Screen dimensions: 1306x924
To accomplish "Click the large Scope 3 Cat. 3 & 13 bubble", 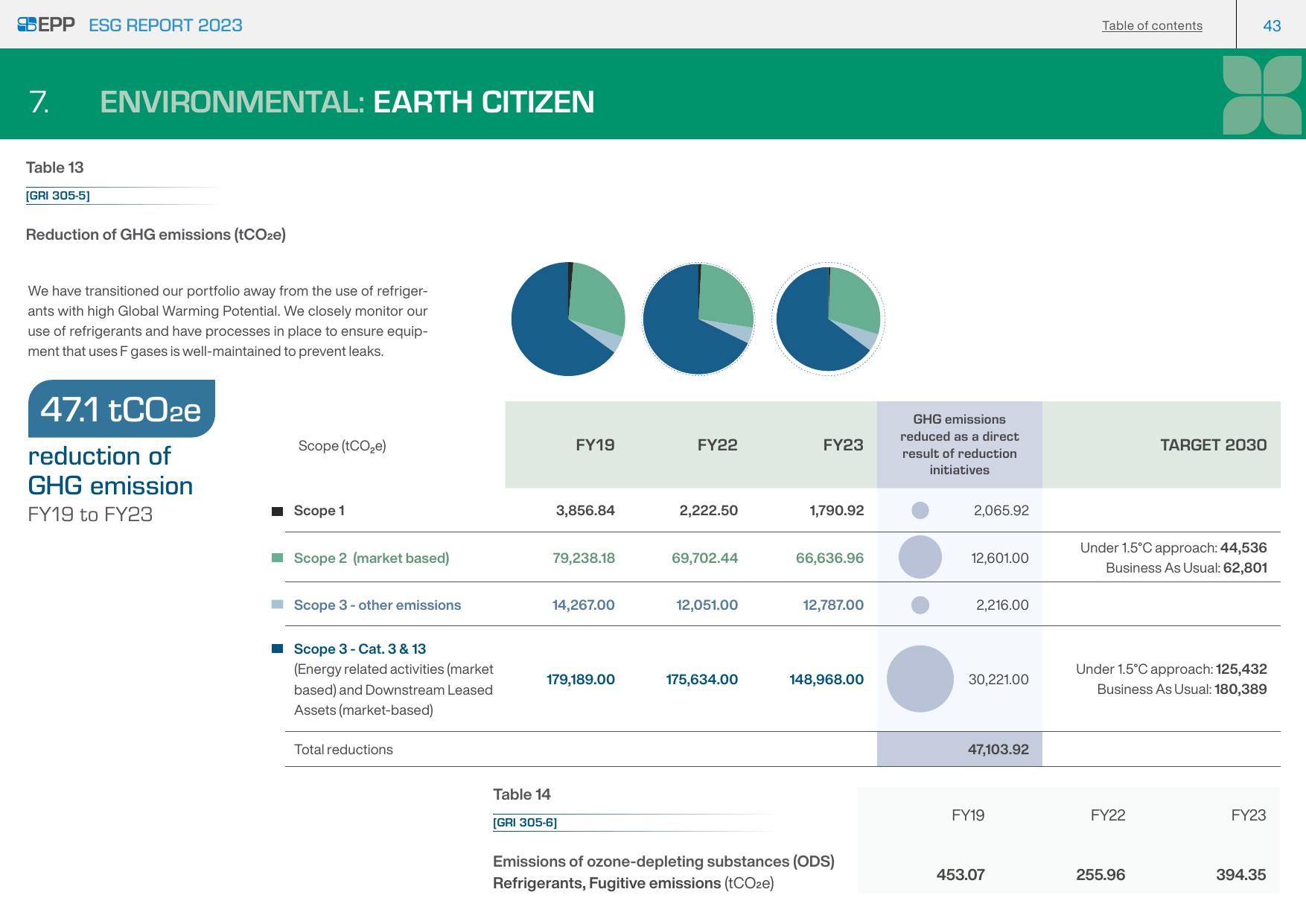I will pos(920,678).
